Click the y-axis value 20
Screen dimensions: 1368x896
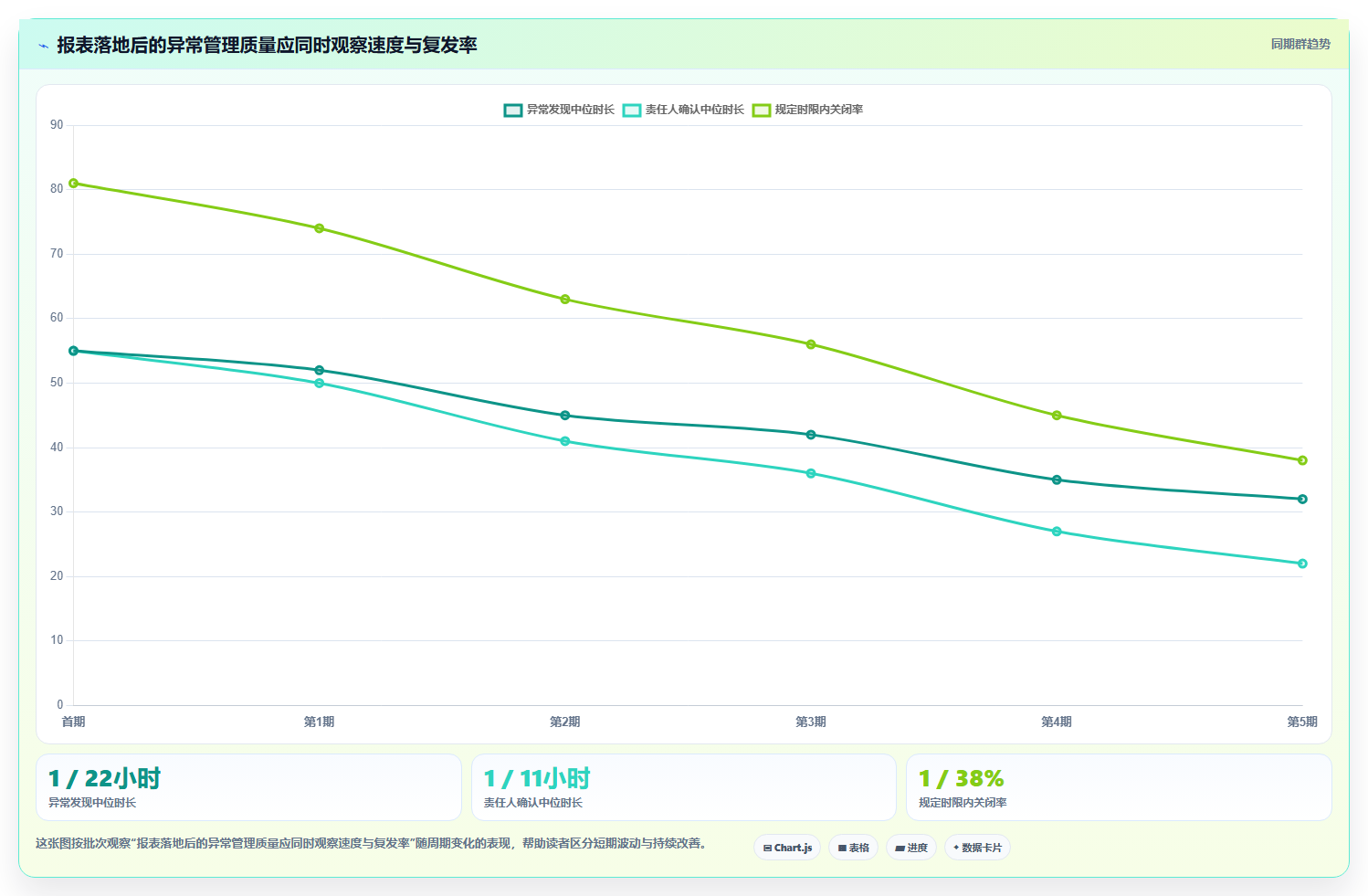(57, 576)
